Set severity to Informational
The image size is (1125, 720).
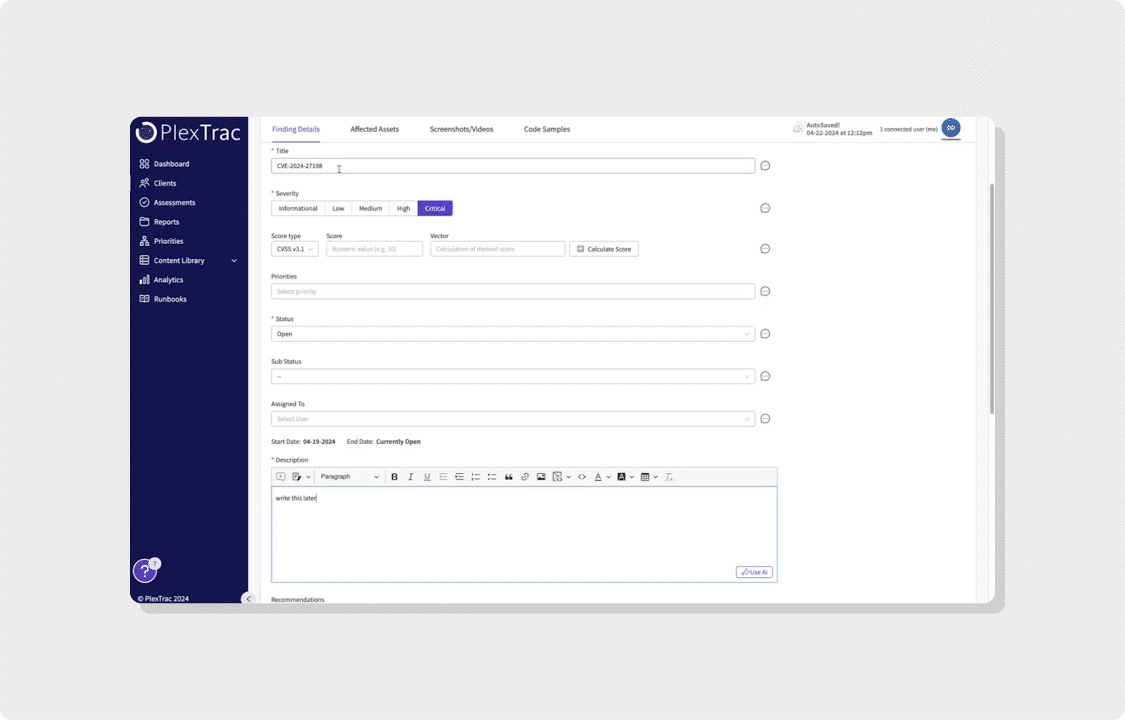point(298,209)
